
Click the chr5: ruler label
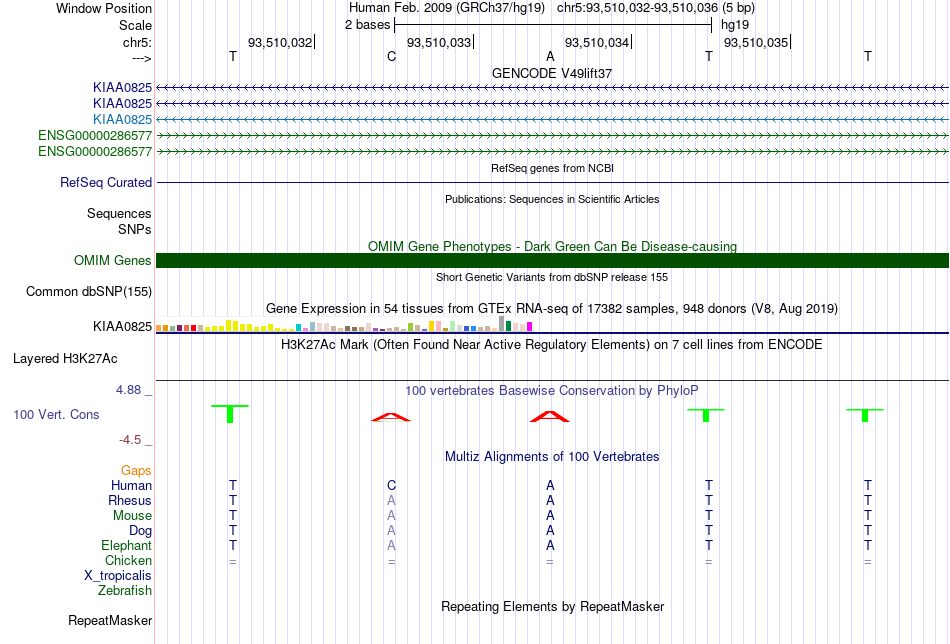[137, 42]
